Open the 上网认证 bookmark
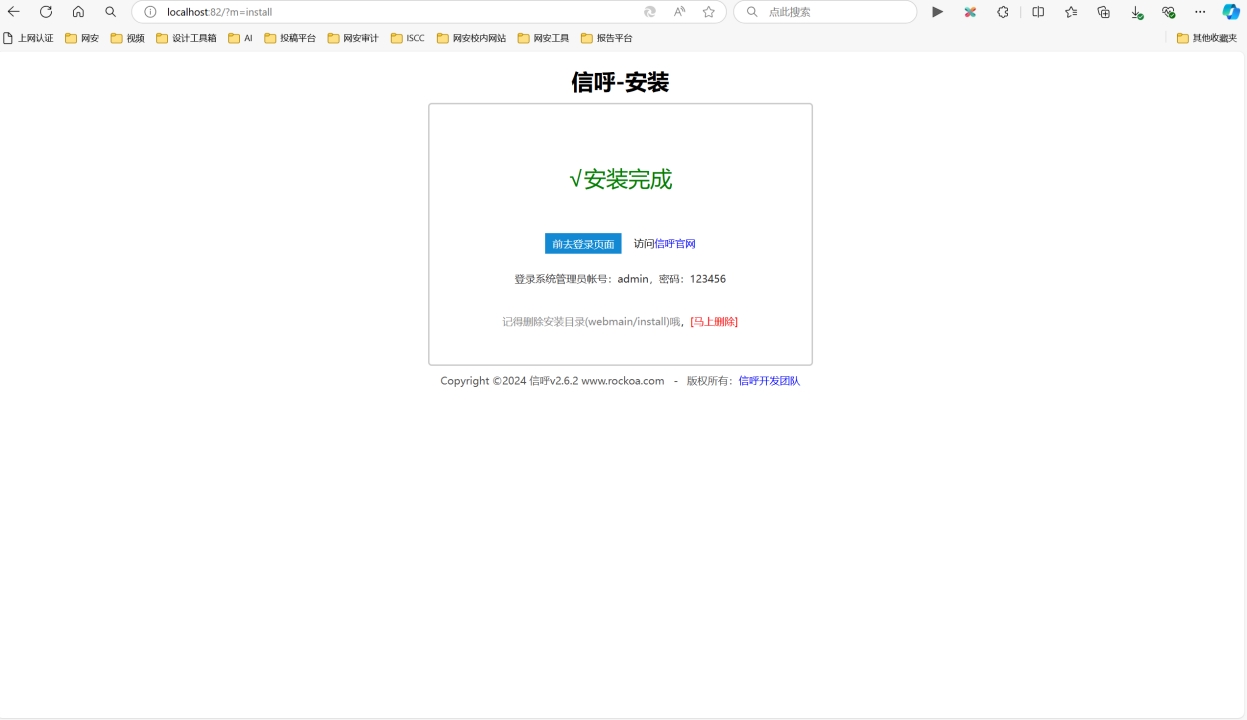Image resolution: width=1247 pixels, height=720 pixels. [29, 38]
